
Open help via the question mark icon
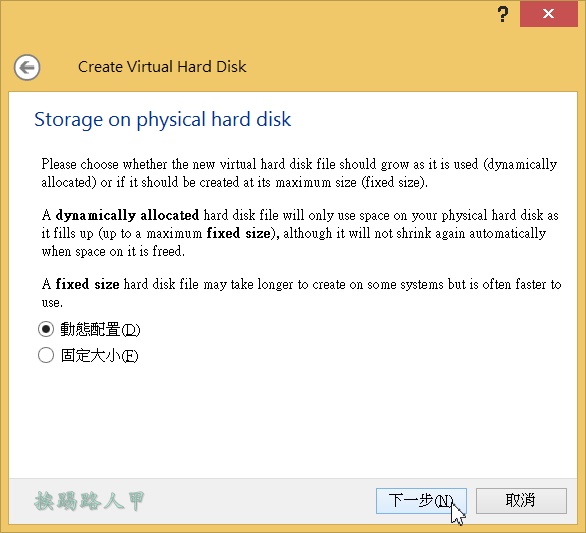pos(503,14)
